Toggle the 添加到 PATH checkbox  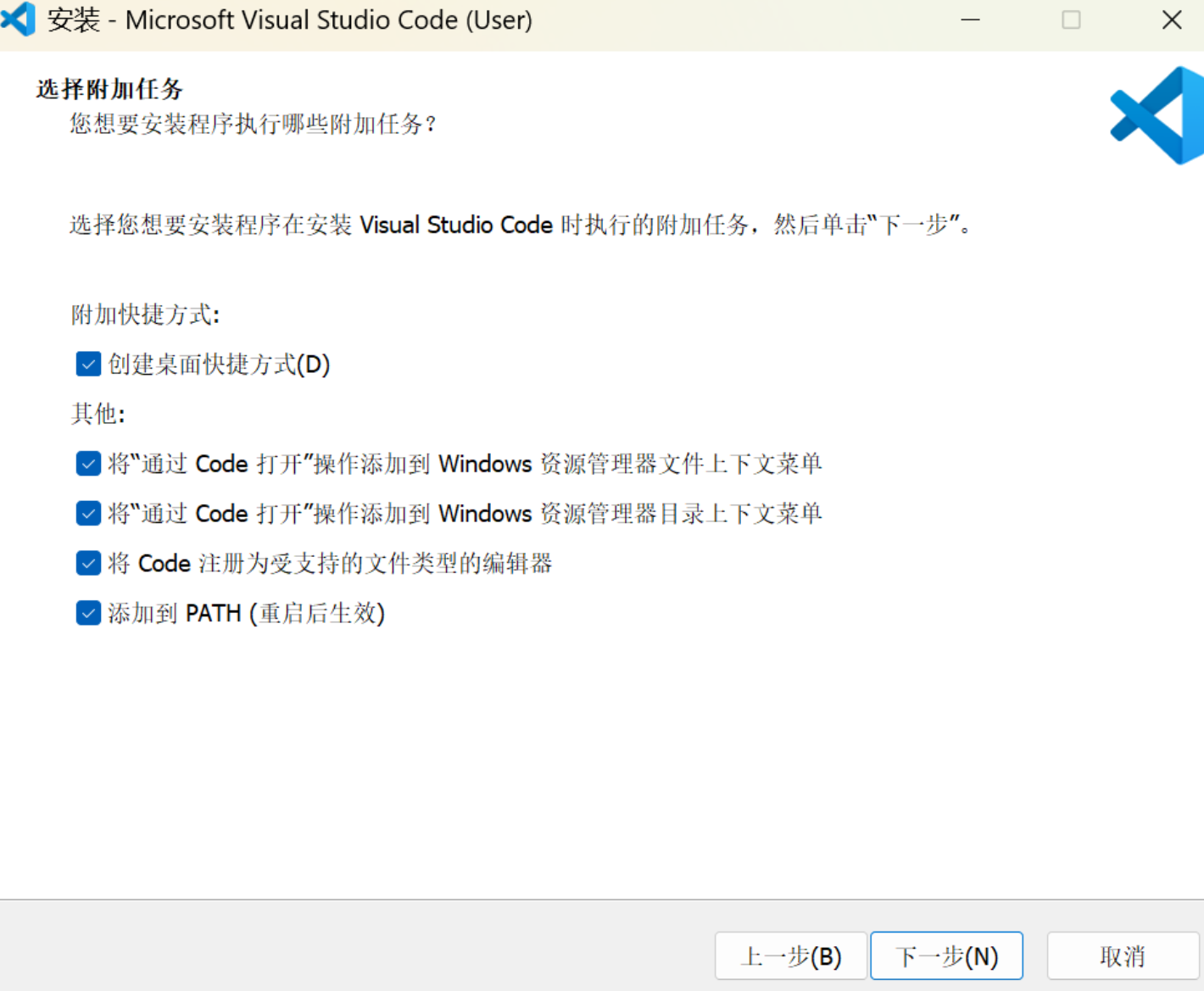(88, 613)
